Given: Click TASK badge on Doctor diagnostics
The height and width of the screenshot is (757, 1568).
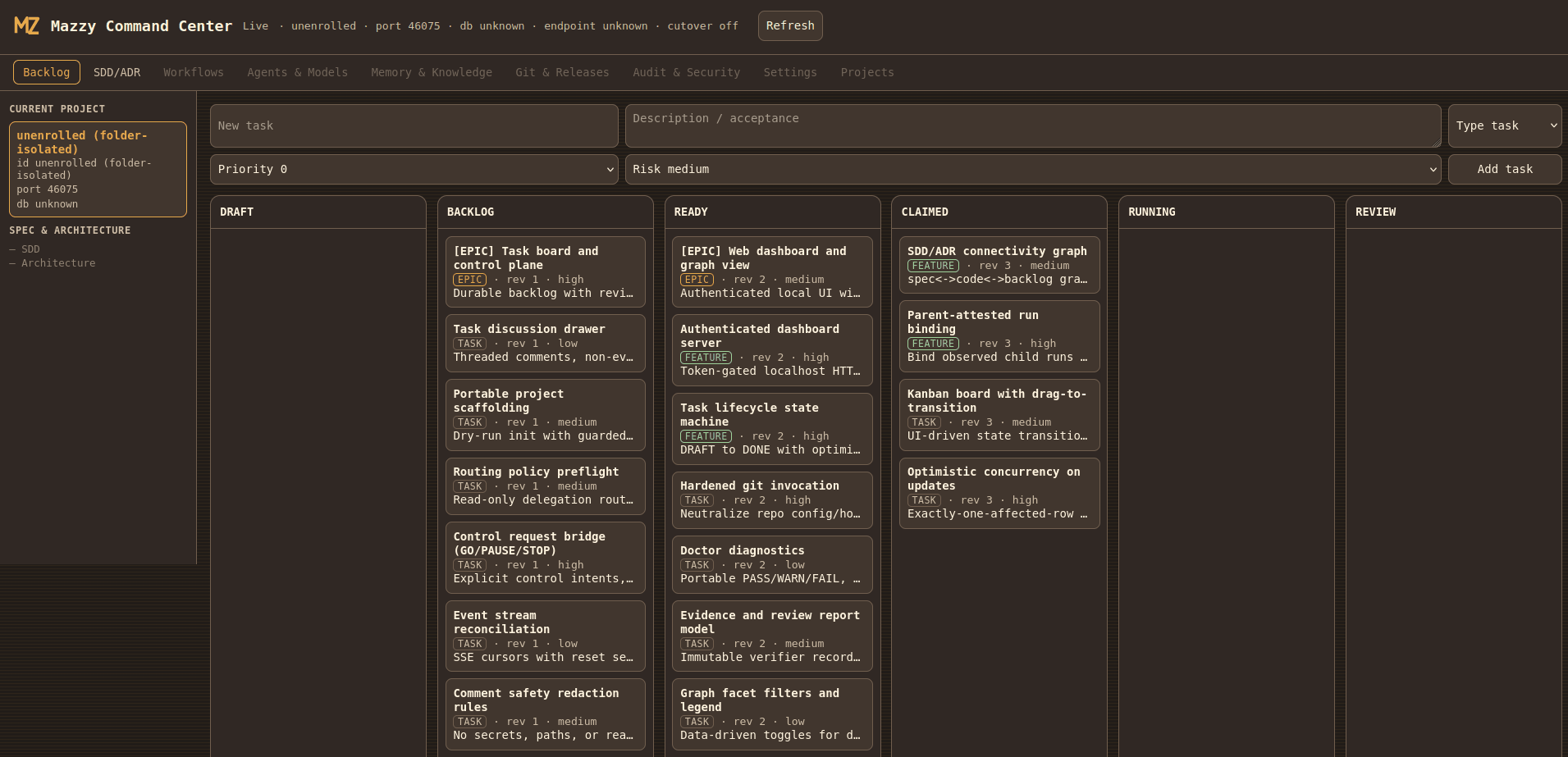Looking at the screenshot, I should [x=697, y=565].
